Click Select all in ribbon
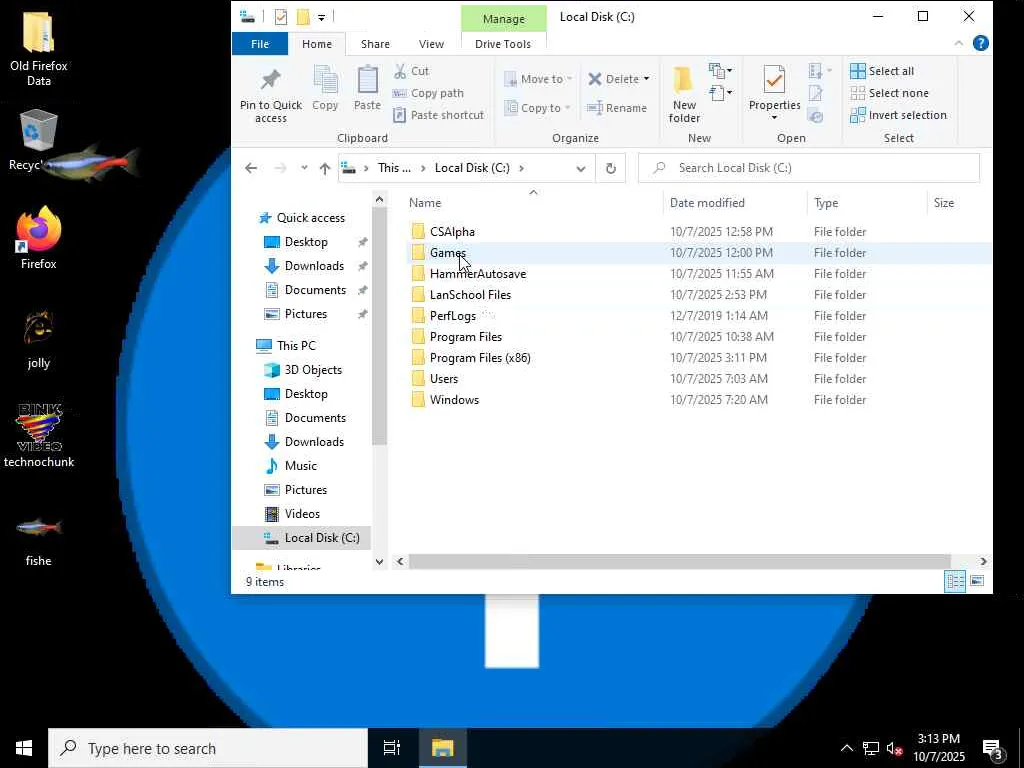The image size is (1024, 768). [x=882, y=71]
